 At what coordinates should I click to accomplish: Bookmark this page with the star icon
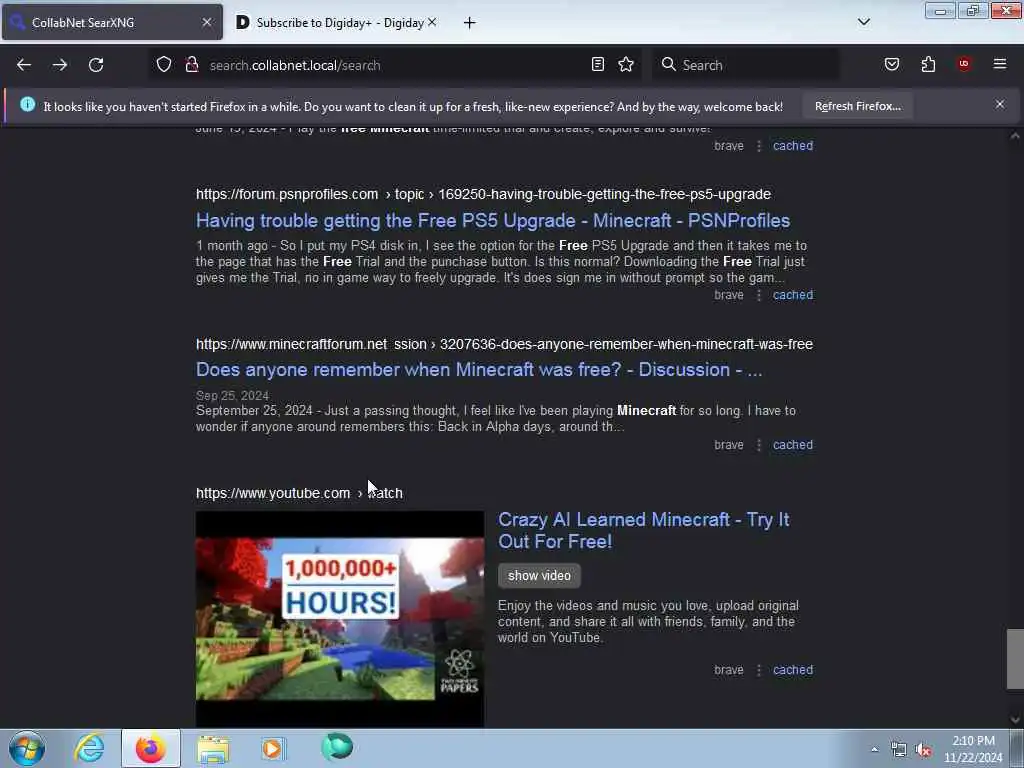tap(626, 65)
